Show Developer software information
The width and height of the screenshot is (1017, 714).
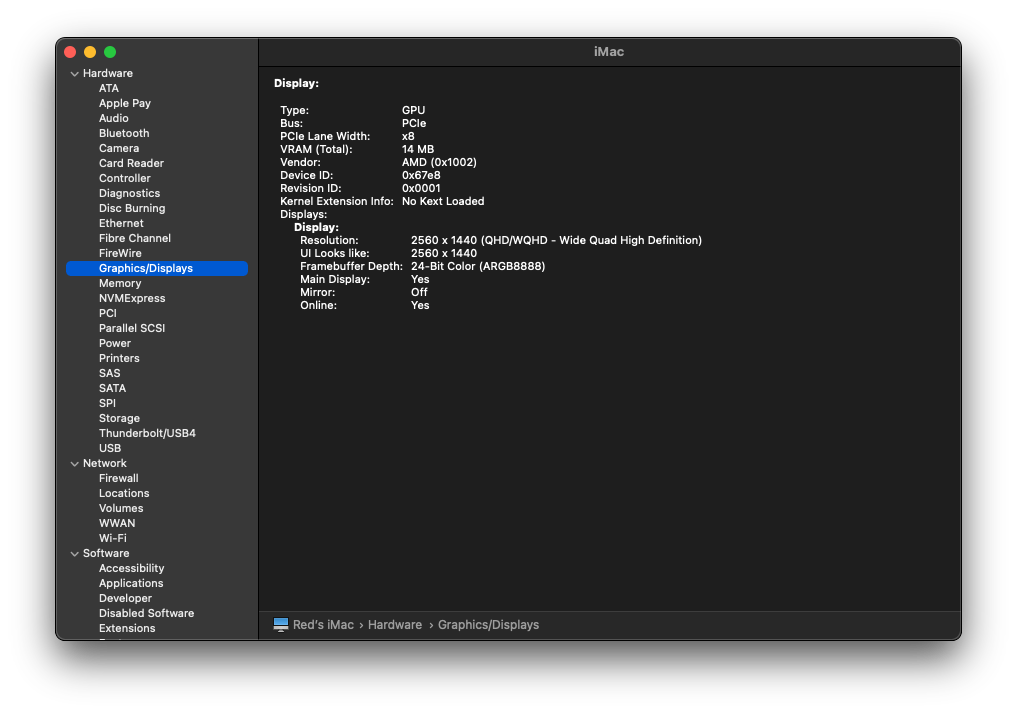point(125,598)
